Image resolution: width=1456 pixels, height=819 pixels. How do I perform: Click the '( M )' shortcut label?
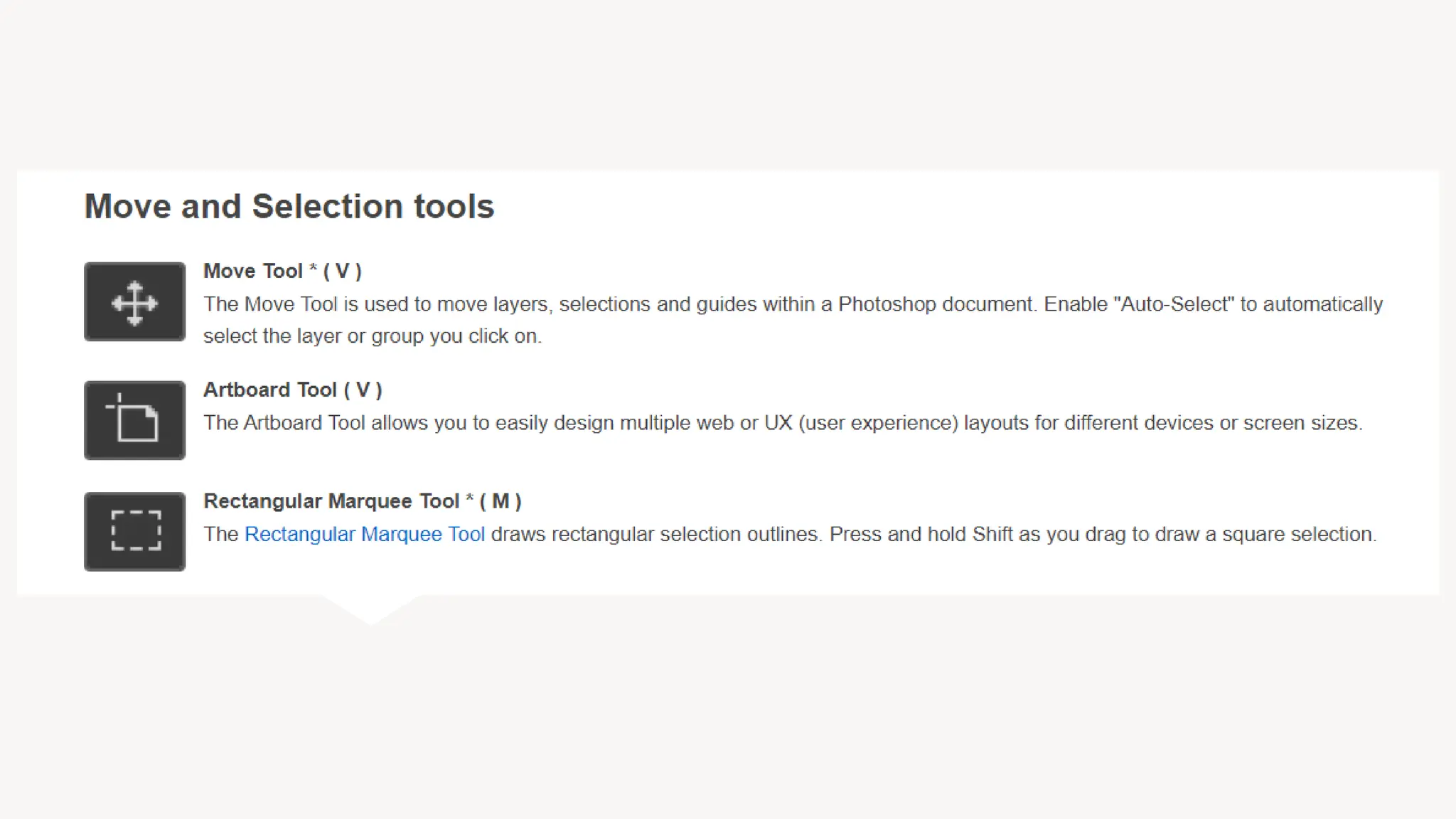[x=500, y=501]
